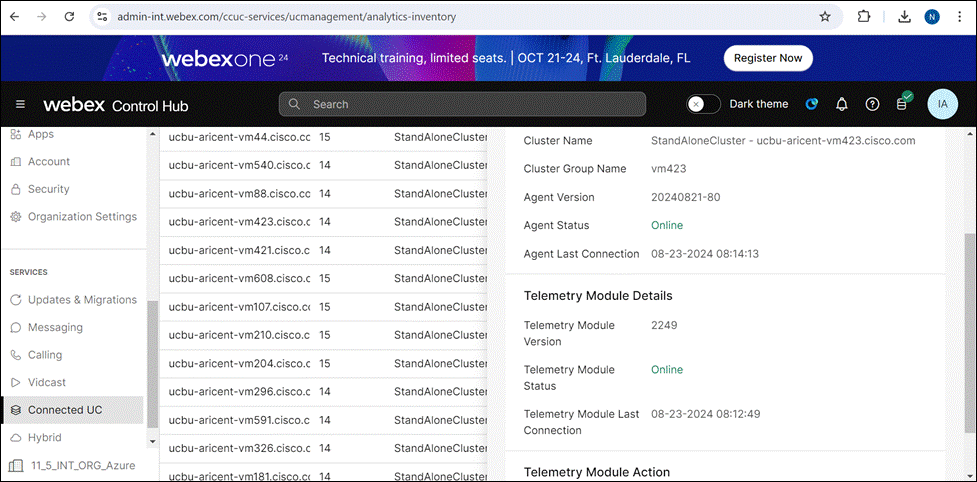Click the Hybrid cloud icon

coord(16,438)
